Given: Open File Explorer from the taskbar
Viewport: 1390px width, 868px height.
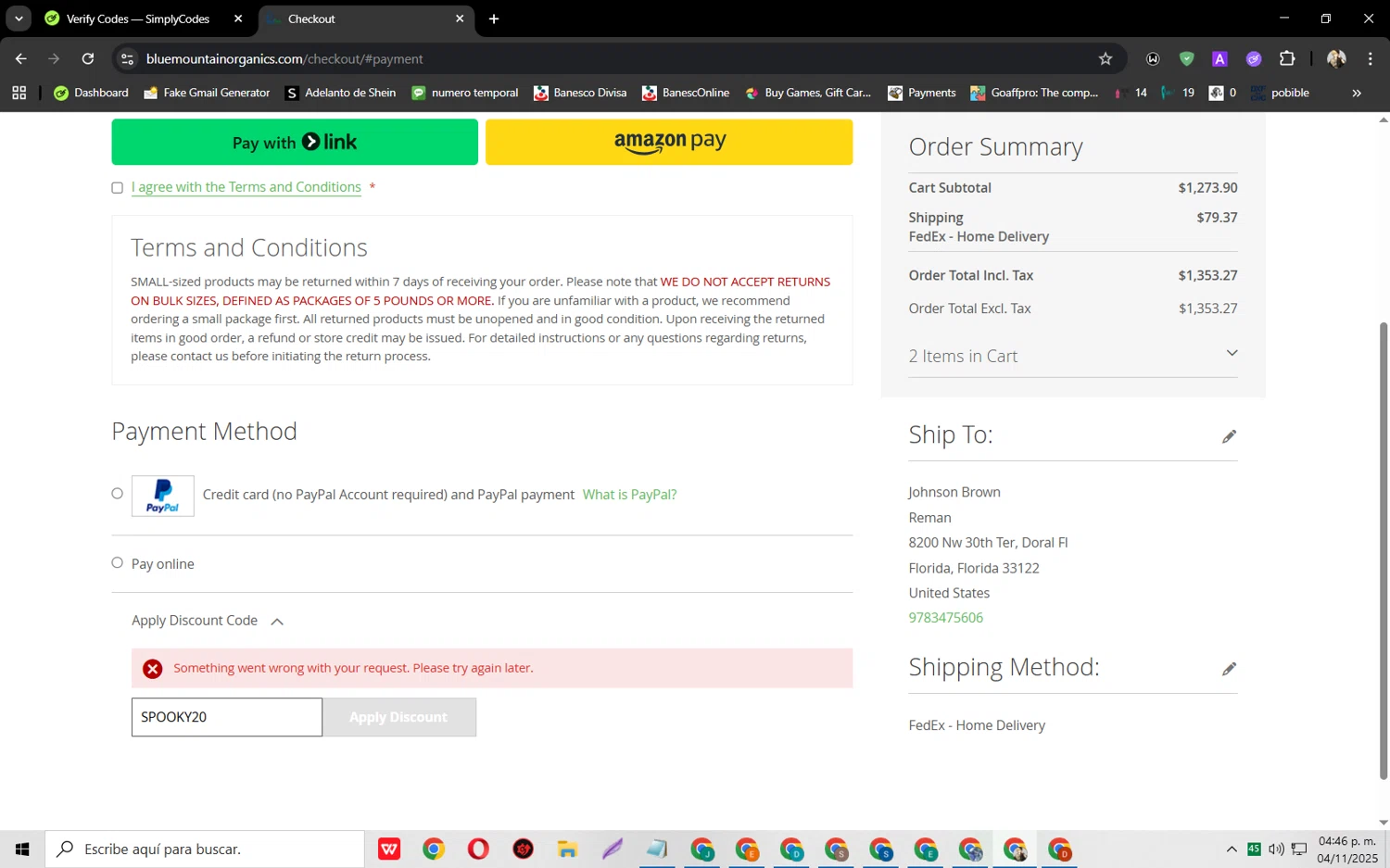Looking at the screenshot, I should (x=567, y=849).
